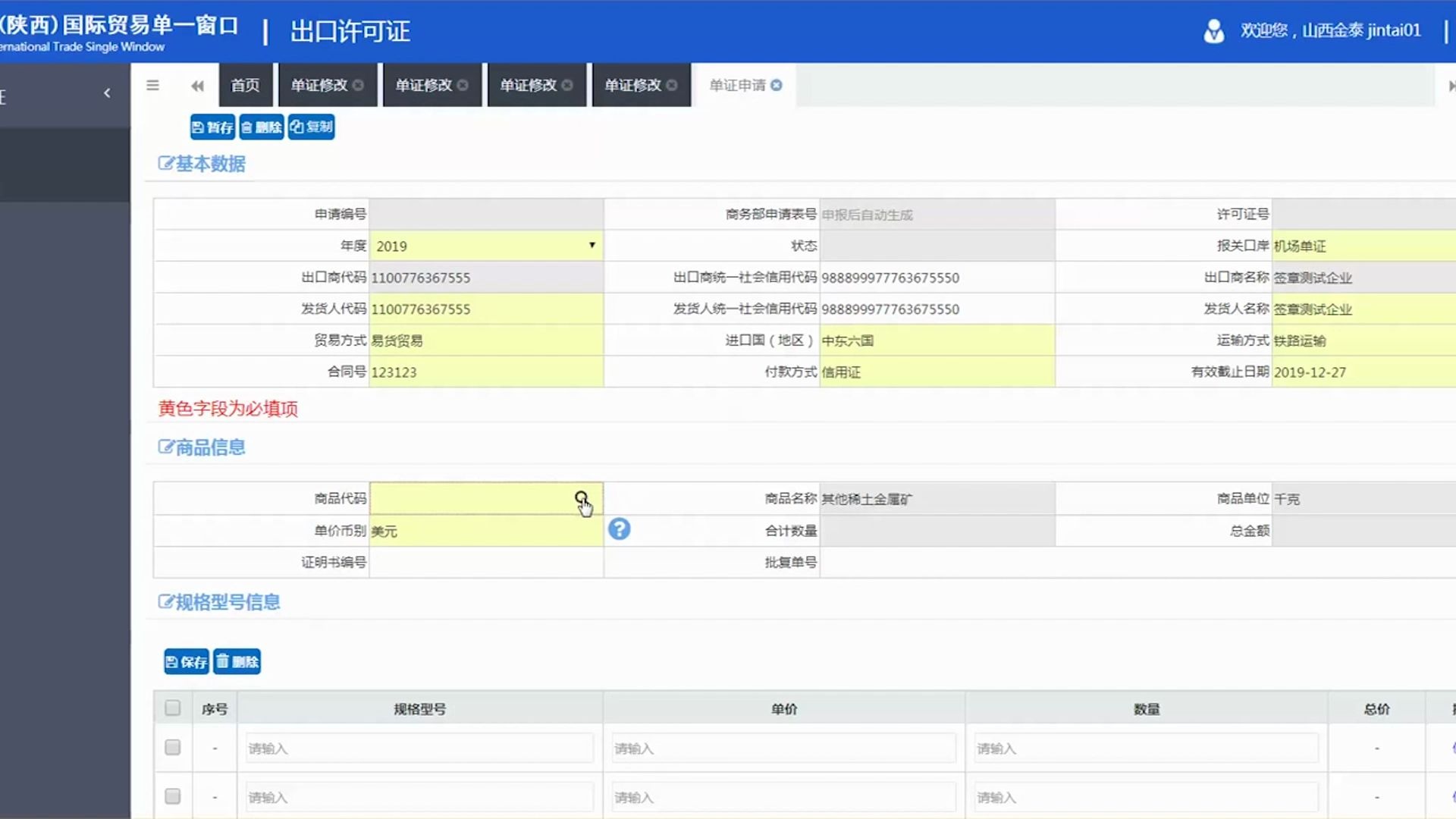The image size is (1456, 819).
Task: Collapse the left sidebar with the chevron
Action: coord(107,93)
